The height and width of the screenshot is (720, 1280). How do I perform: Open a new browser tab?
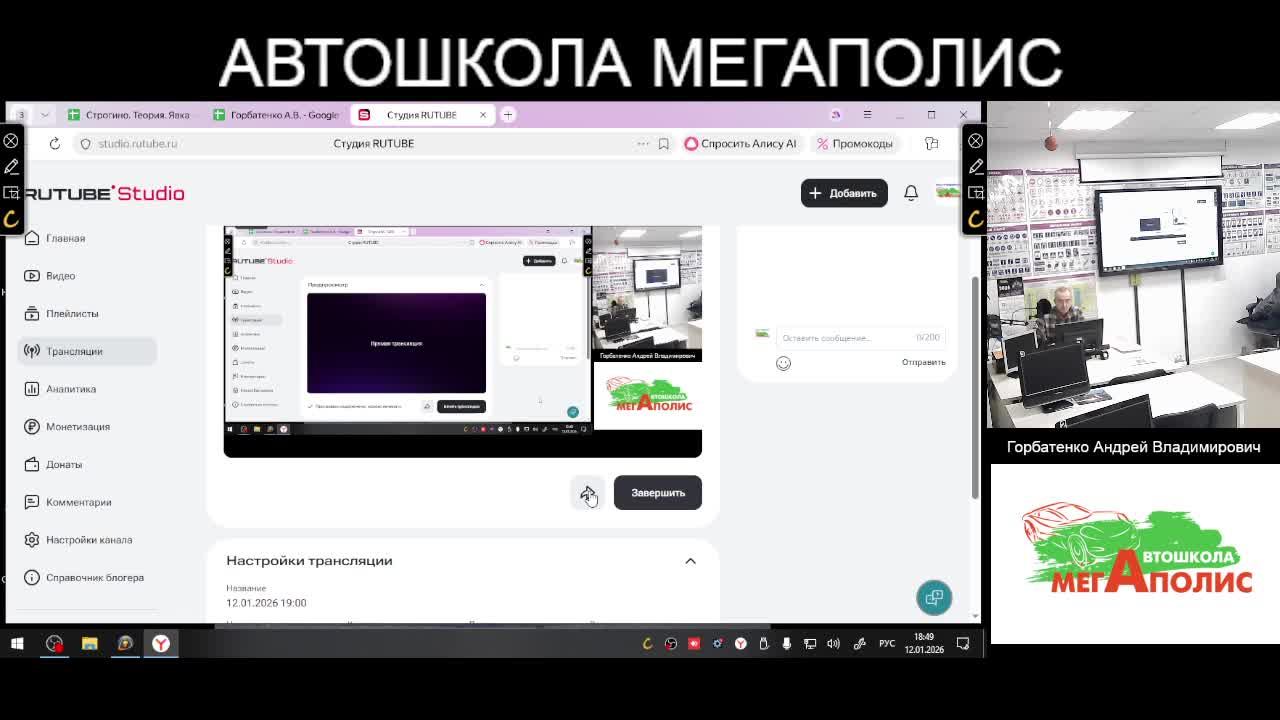pyautogui.click(x=508, y=115)
